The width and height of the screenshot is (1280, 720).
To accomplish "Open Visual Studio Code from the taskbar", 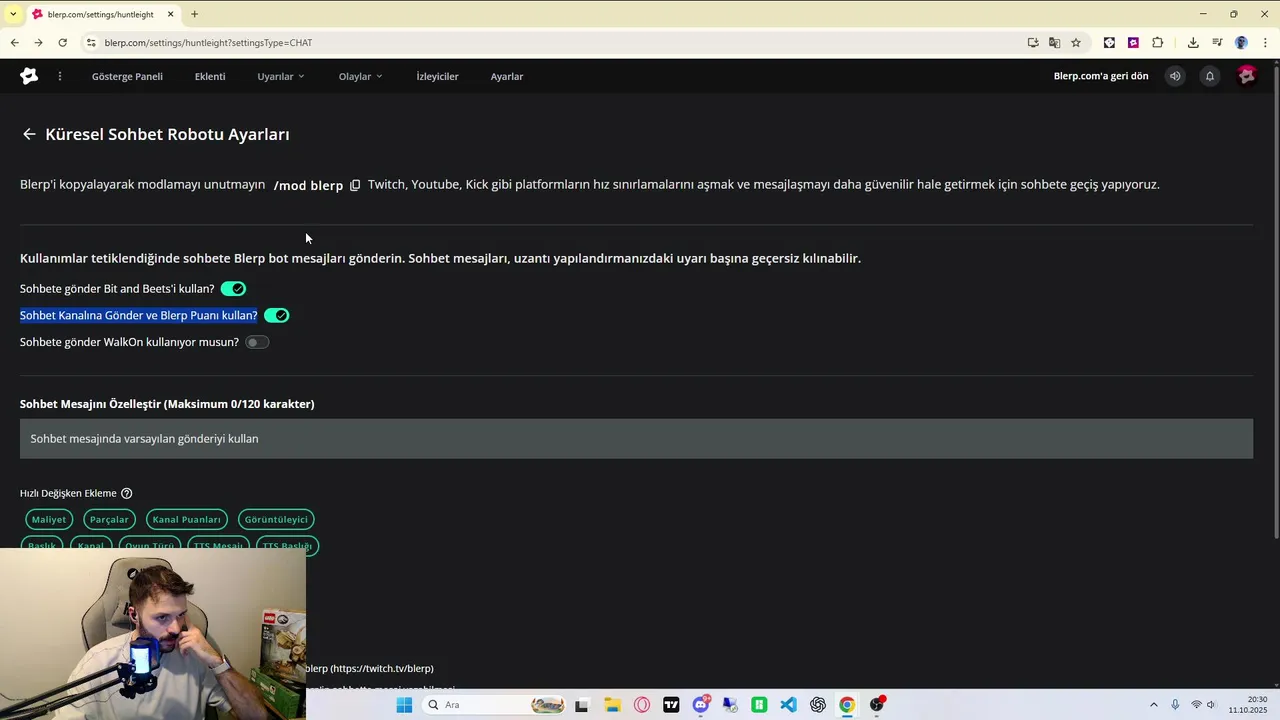I will (789, 705).
